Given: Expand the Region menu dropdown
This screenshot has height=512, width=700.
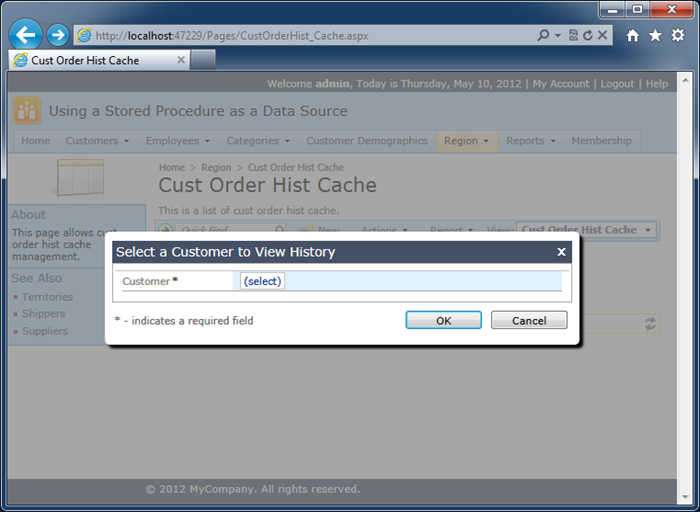Looking at the screenshot, I should click(x=466, y=141).
